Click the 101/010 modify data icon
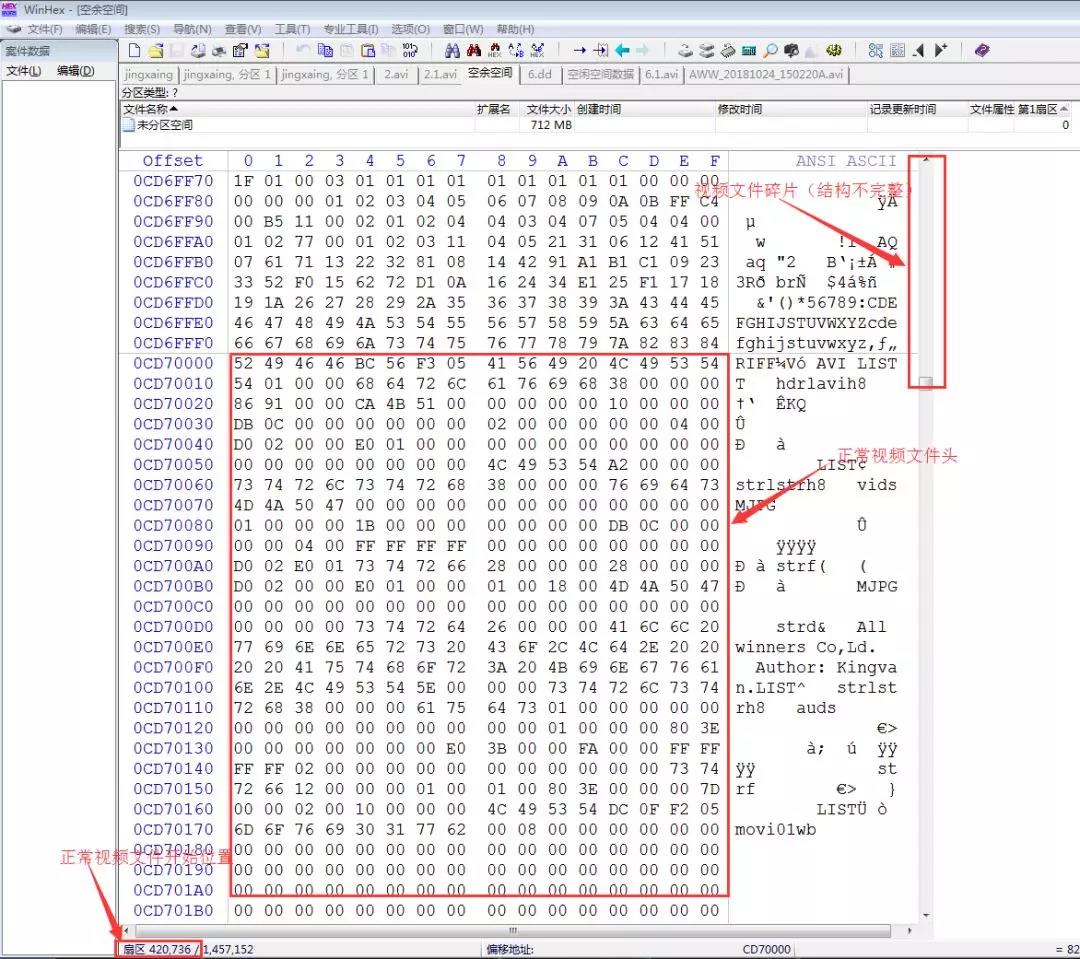1080x959 pixels. tap(410, 50)
